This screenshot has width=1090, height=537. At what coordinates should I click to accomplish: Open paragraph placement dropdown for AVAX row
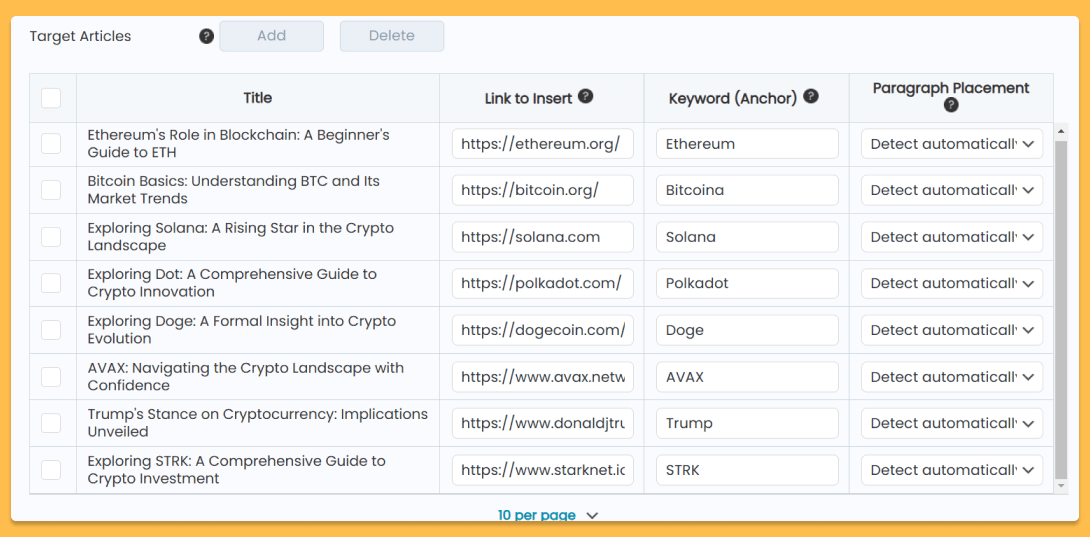point(952,376)
